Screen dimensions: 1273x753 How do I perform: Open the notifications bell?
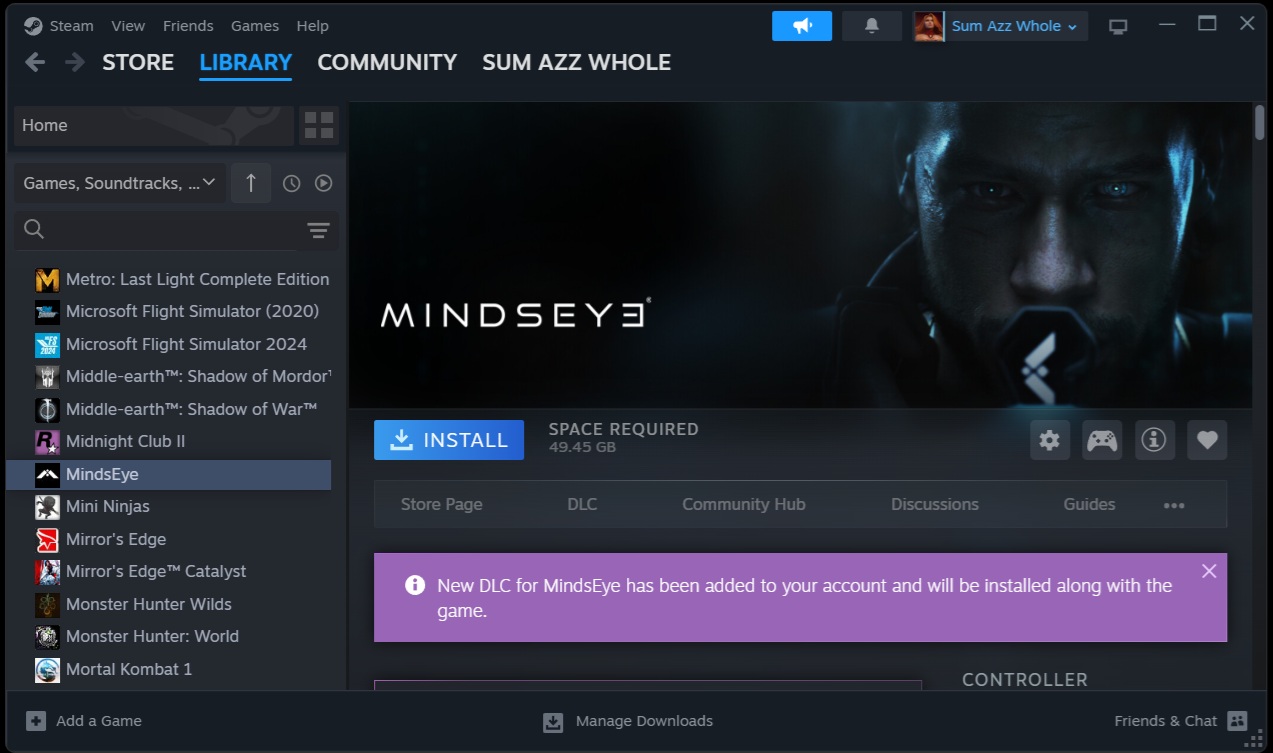[x=871, y=26]
